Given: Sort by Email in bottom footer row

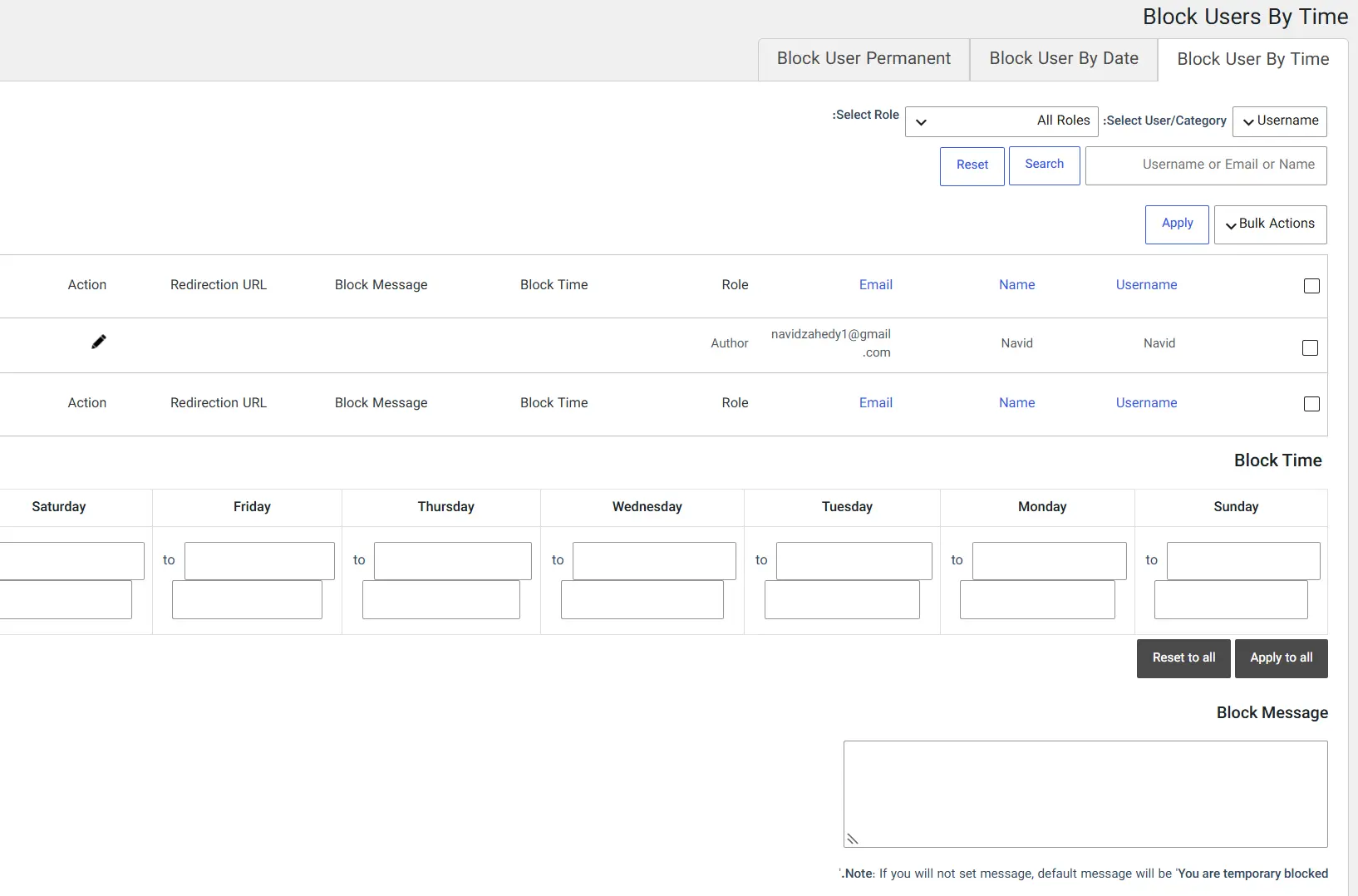Looking at the screenshot, I should [876, 403].
